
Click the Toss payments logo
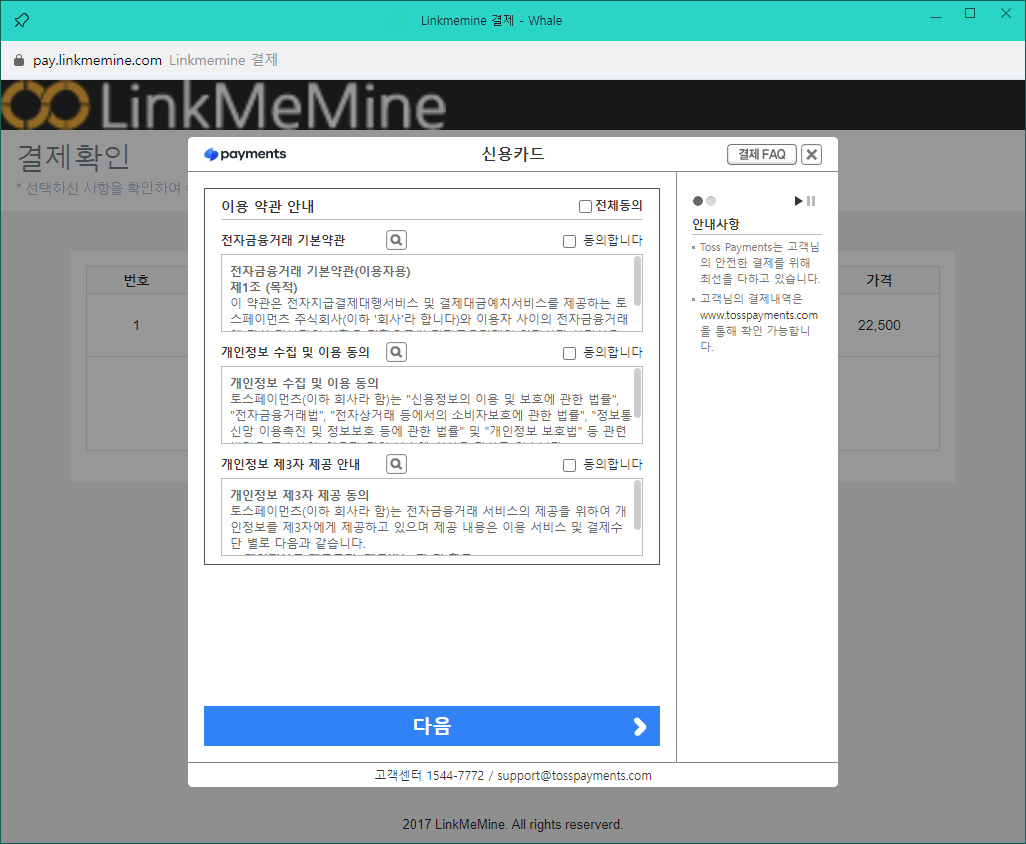click(x=245, y=154)
